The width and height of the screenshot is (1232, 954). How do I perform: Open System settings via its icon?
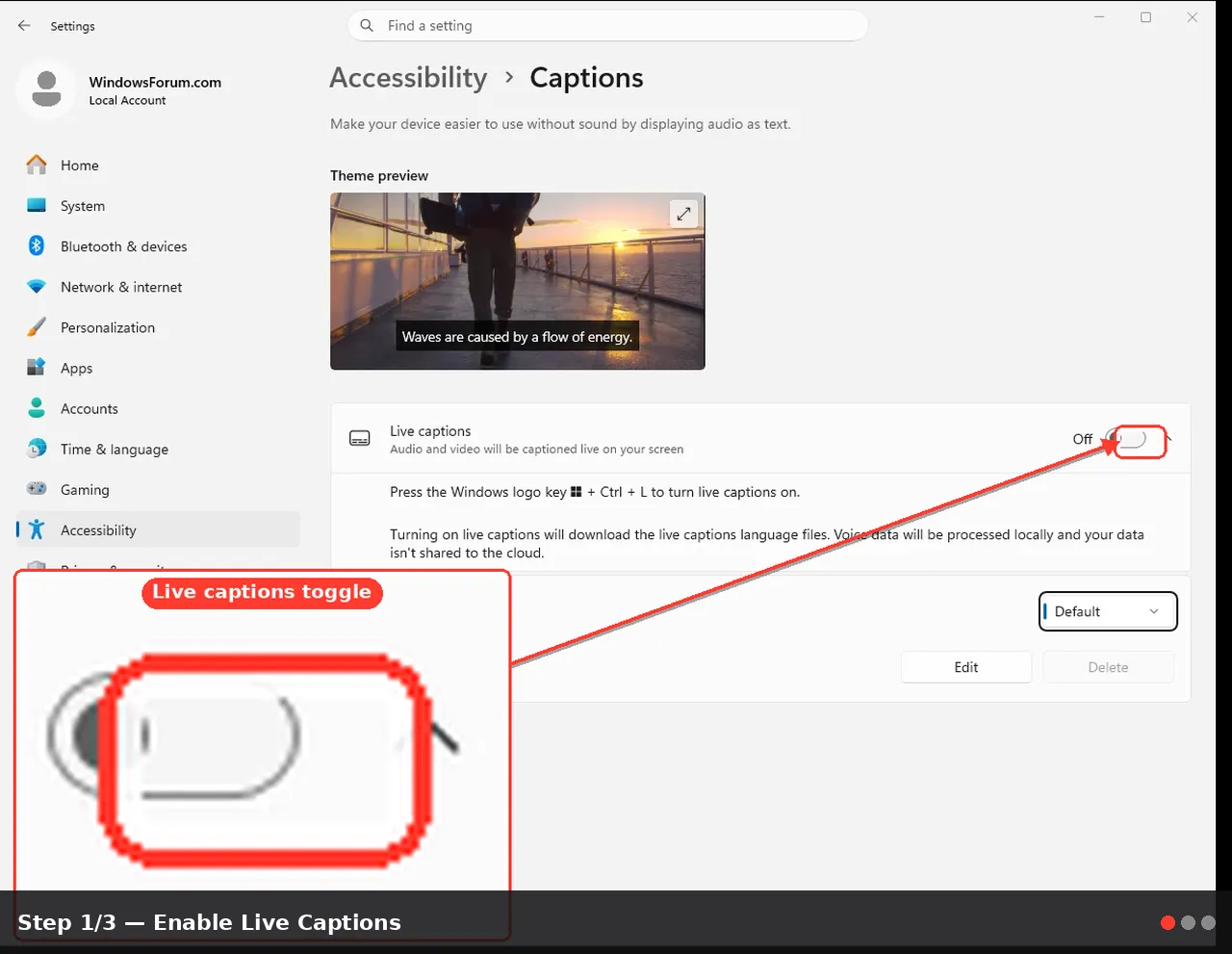[37, 205]
